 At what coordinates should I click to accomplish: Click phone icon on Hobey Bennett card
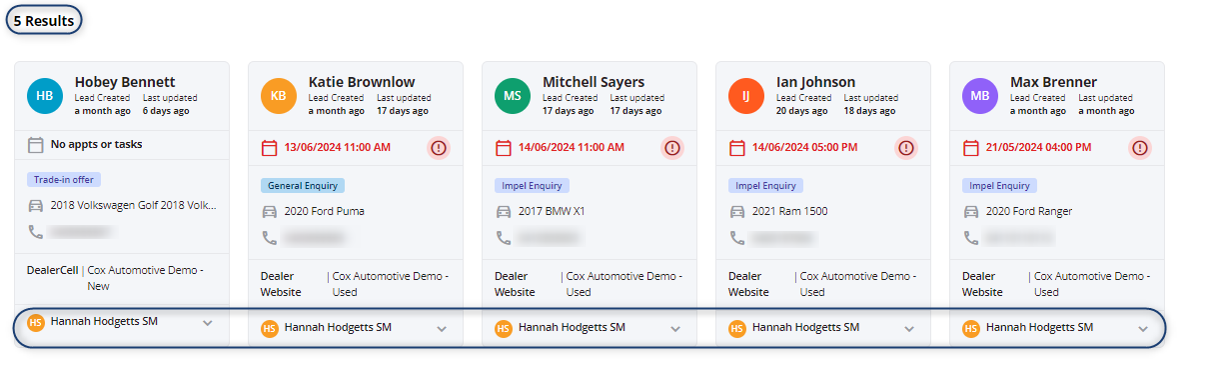[x=35, y=232]
